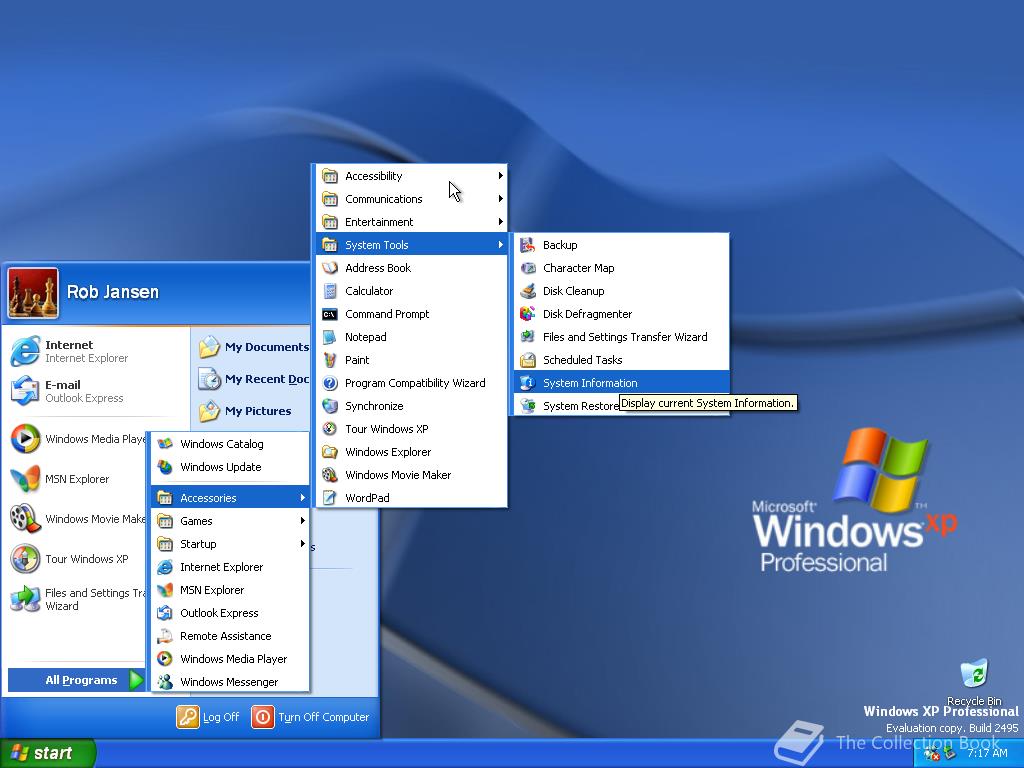Click the Log Off button
Viewport: 1024px width, 768px height.
[x=208, y=717]
